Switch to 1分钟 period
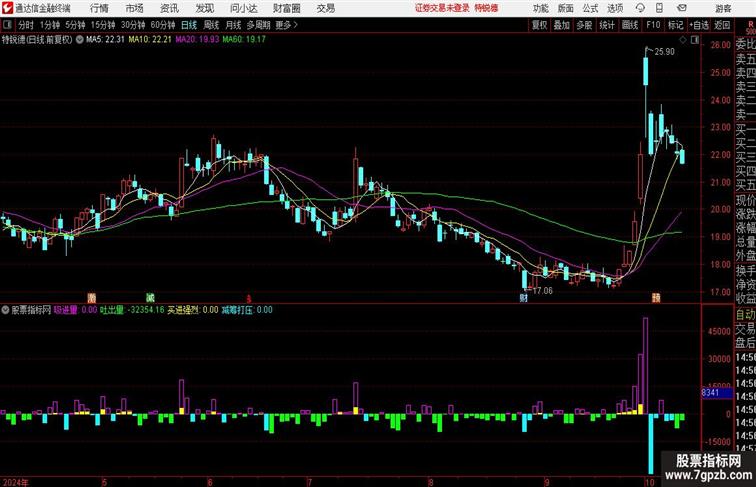The height and width of the screenshot is (487, 756). coord(50,25)
